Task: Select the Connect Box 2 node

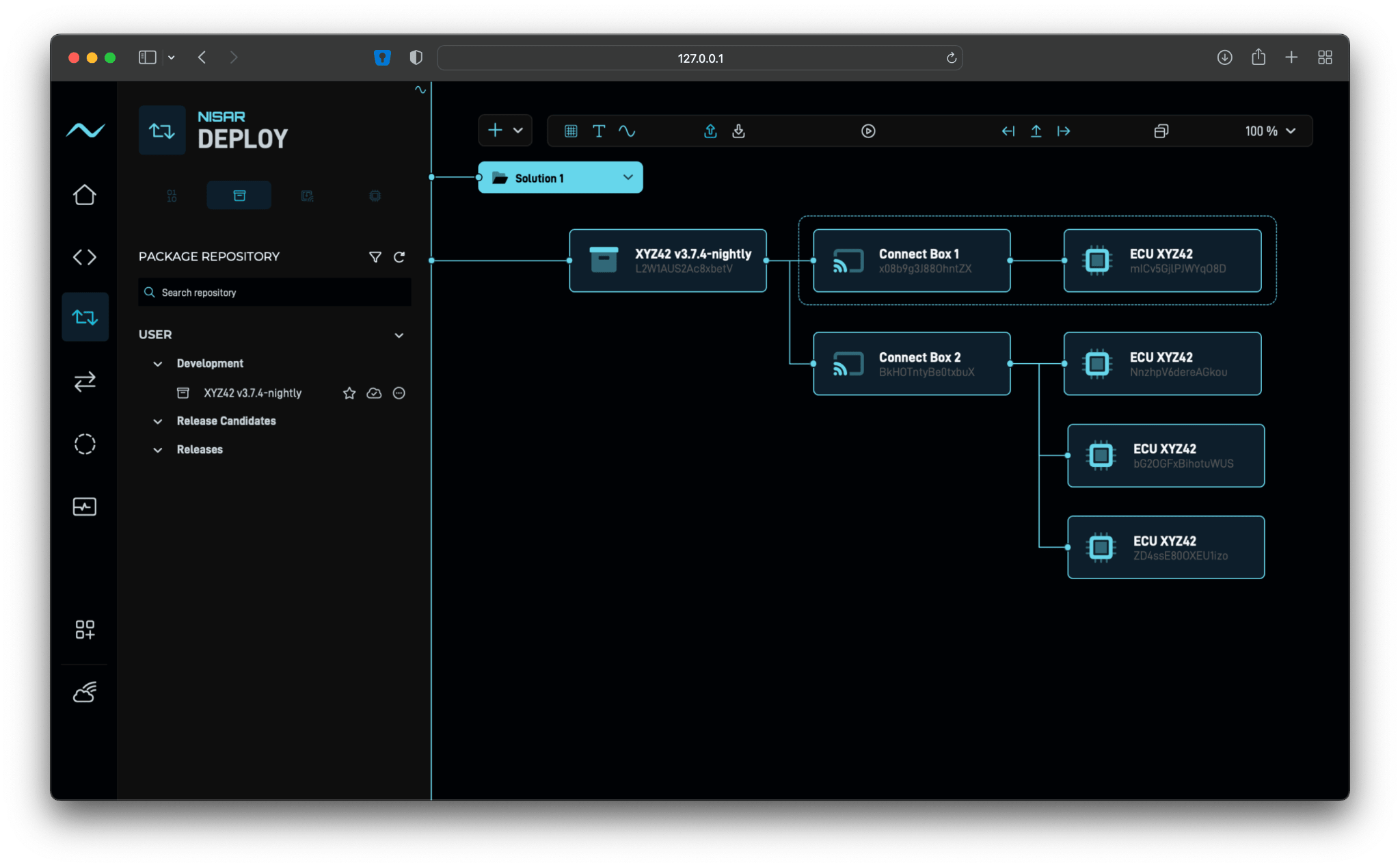Action: 911,364
